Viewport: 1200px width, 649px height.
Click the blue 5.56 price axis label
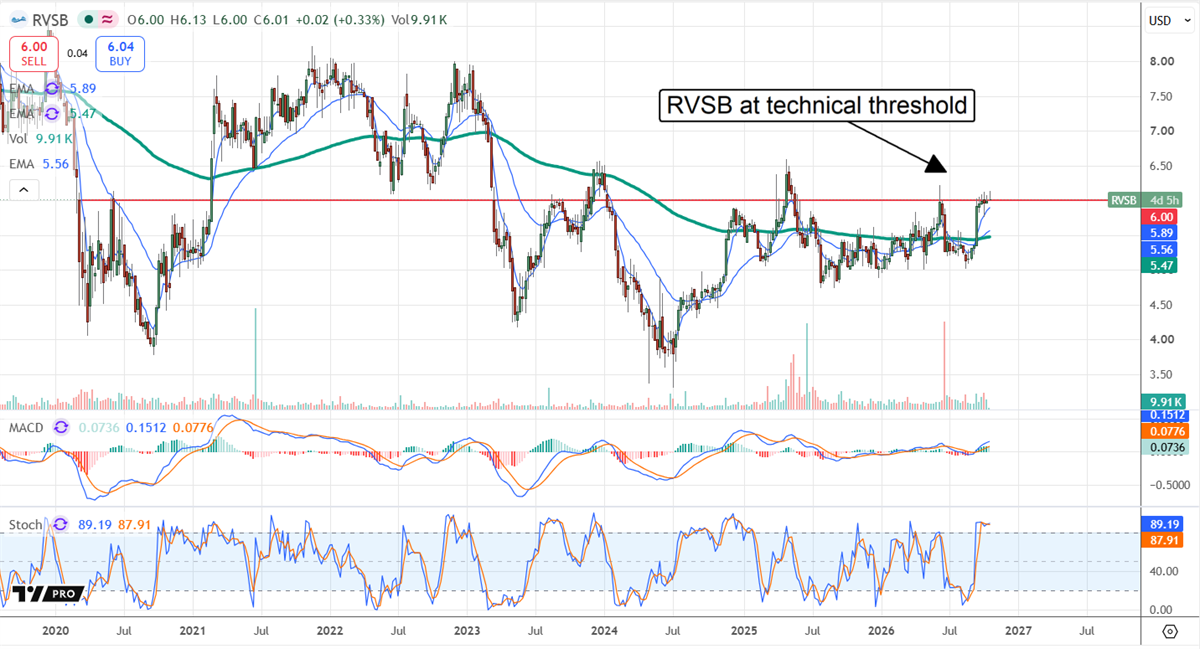[1160, 248]
